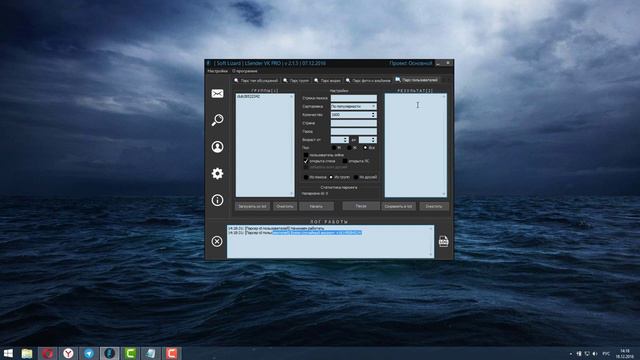Open the red Camtasia recorder taskbar icon

pyautogui.click(x=172, y=353)
